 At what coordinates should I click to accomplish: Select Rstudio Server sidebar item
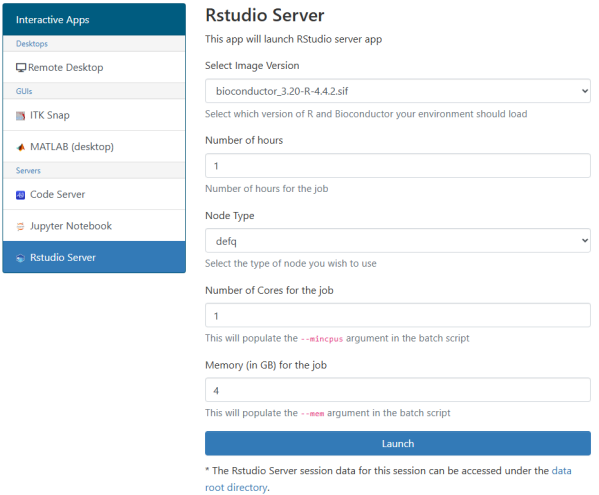pos(94,257)
